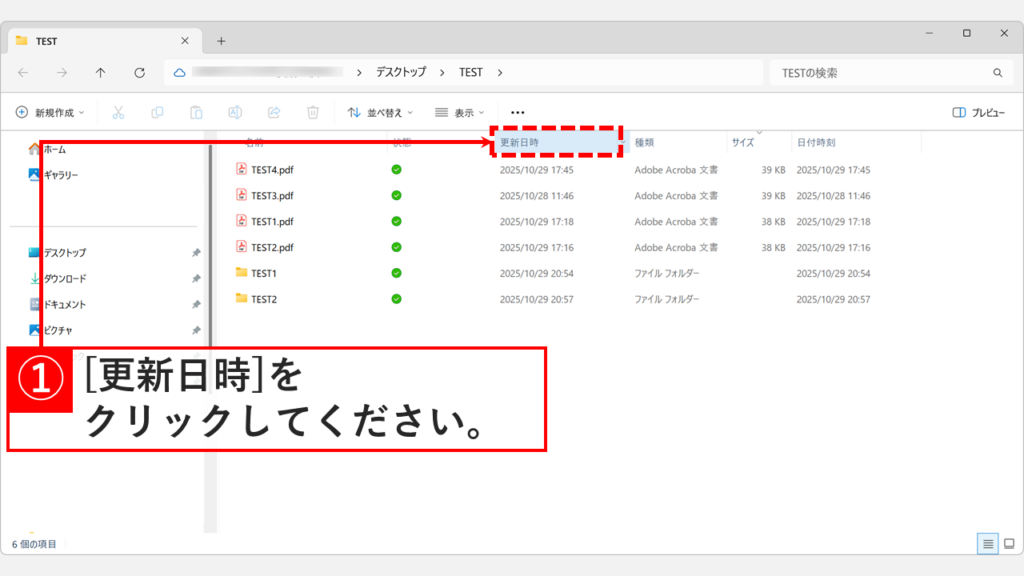The width and height of the screenshot is (1024, 576).
Task: Click the Copy icon in the toolbar
Action: (157, 112)
